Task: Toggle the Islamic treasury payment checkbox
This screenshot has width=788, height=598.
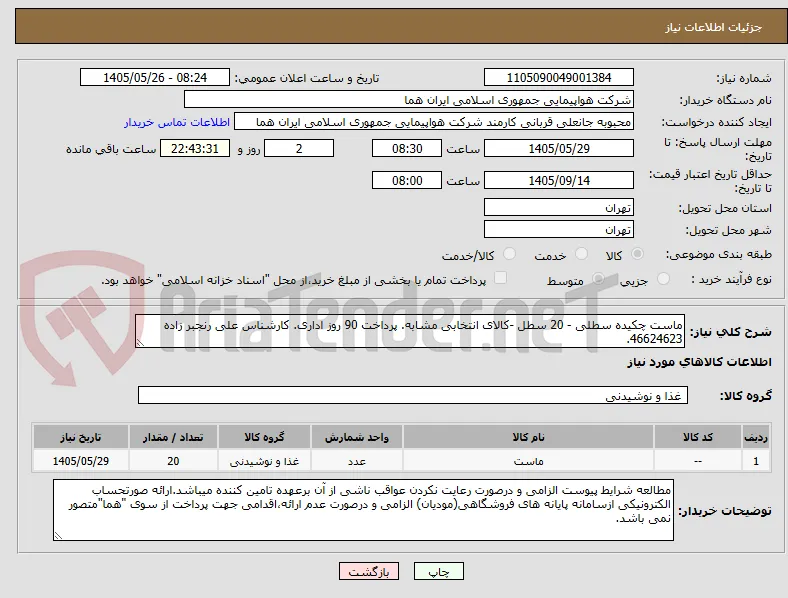Action: (501, 278)
